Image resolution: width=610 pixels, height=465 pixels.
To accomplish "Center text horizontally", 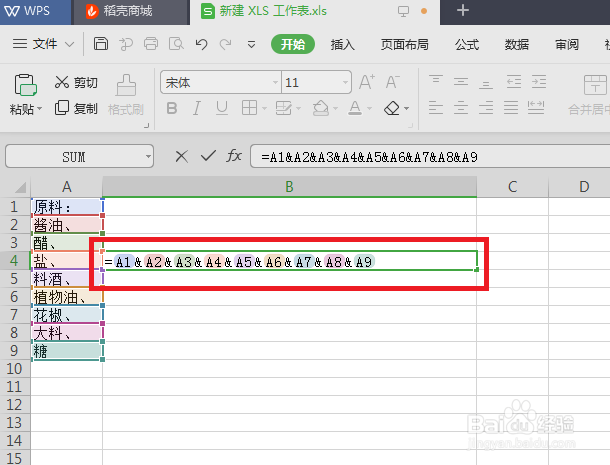I will pyautogui.click(x=461, y=107).
